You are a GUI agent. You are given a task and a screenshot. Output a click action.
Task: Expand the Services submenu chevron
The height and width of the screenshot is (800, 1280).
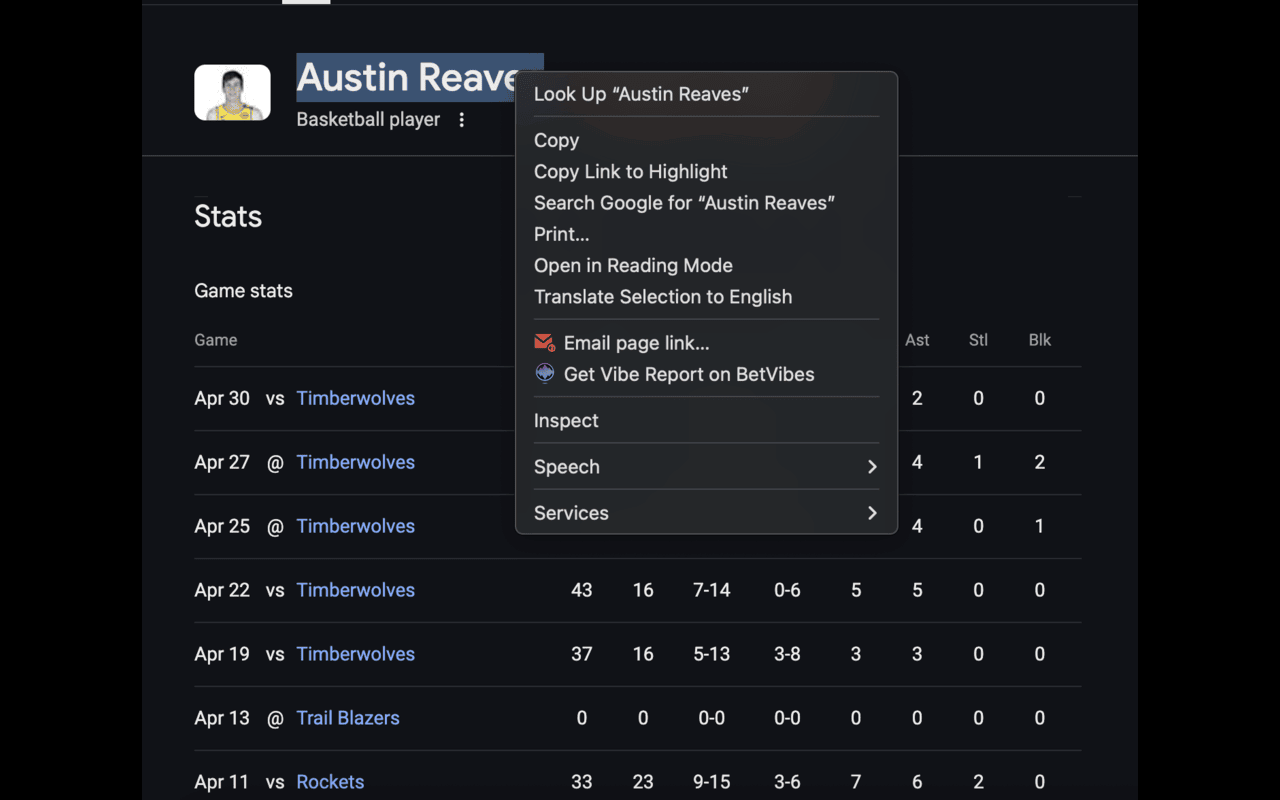[872, 513]
